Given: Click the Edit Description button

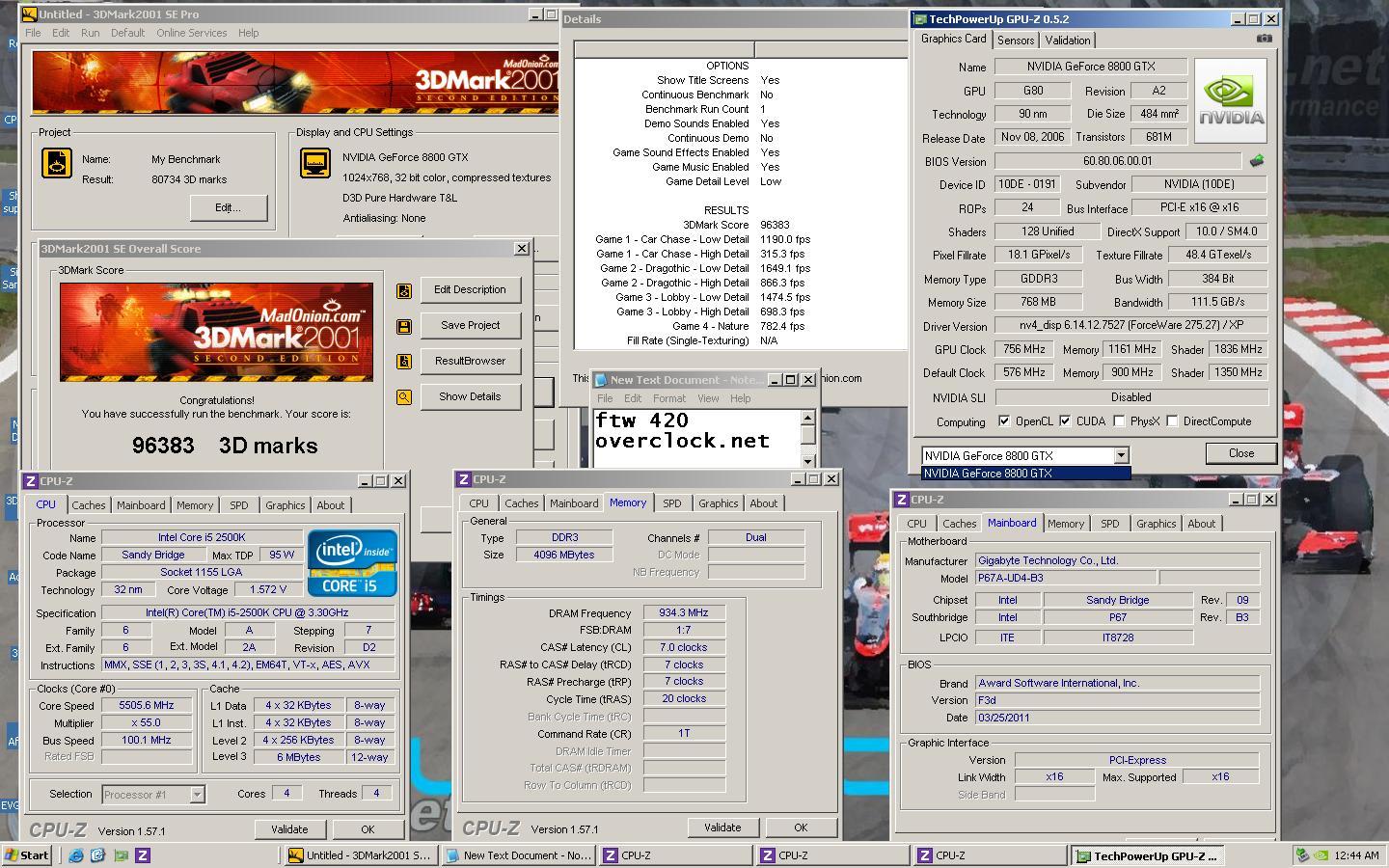Looking at the screenshot, I should point(470,289).
